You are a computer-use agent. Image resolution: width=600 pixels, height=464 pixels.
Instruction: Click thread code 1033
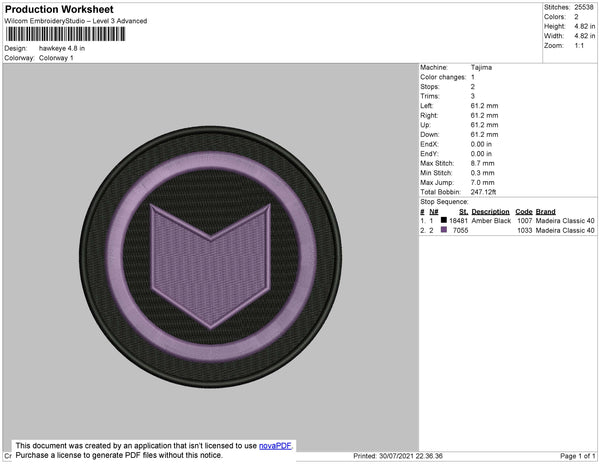point(525,230)
